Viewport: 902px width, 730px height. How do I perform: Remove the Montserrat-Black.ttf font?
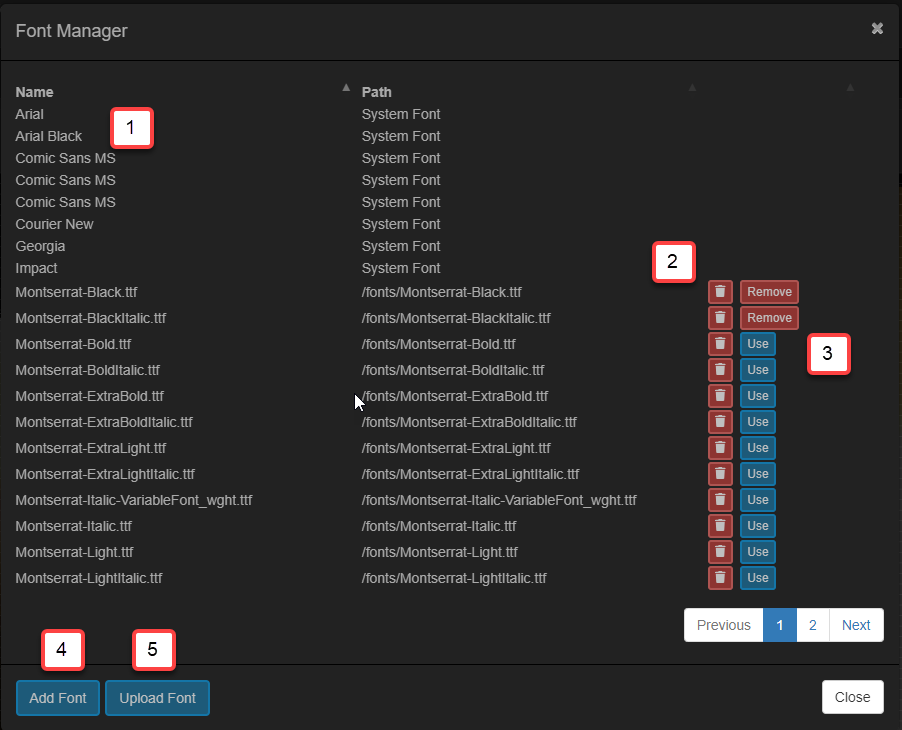coord(768,292)
